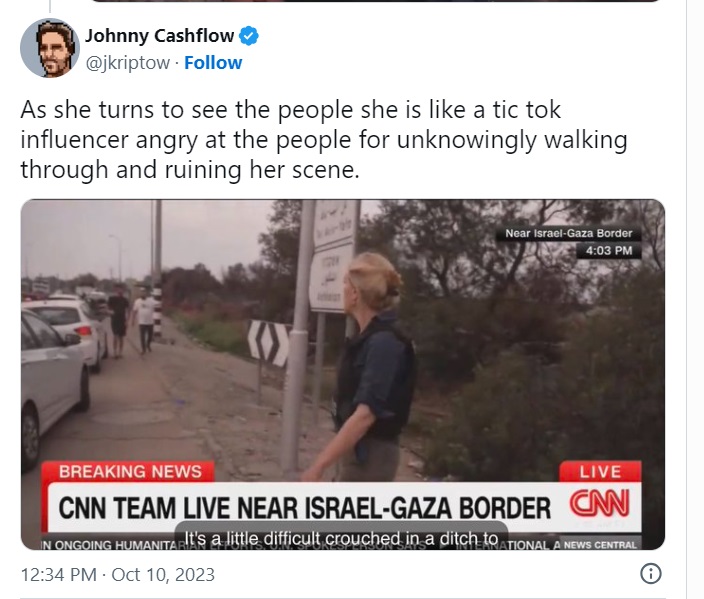
Task: Click the CNN TEAM LIVE headline
Action: click(304, 508)
